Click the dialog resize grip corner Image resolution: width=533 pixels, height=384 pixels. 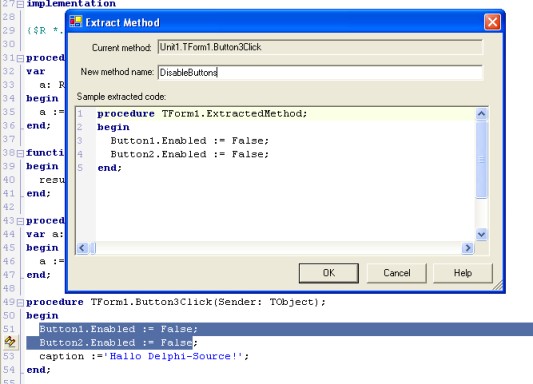(498, 286)
